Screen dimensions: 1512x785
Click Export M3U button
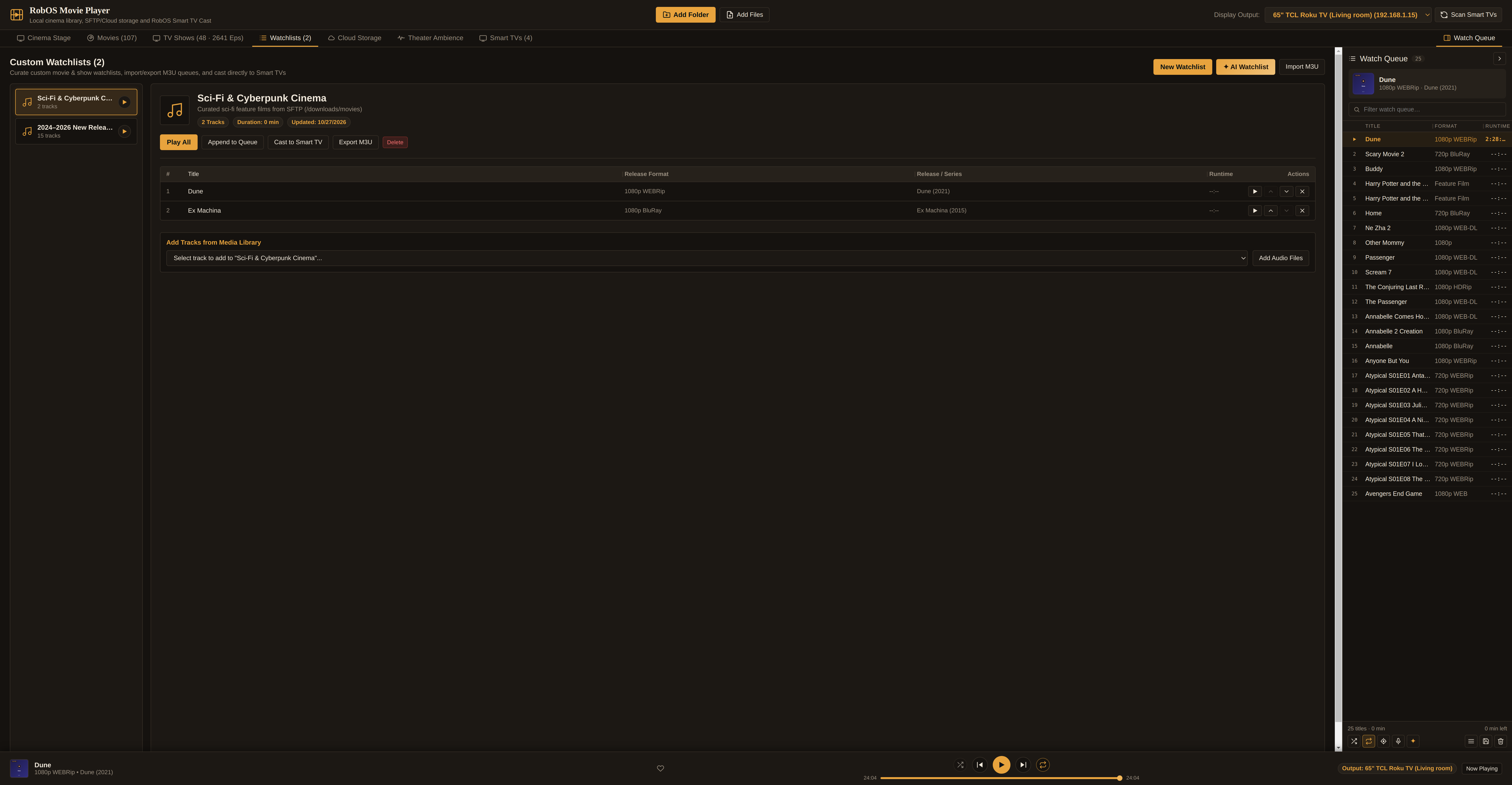[356, 142]
